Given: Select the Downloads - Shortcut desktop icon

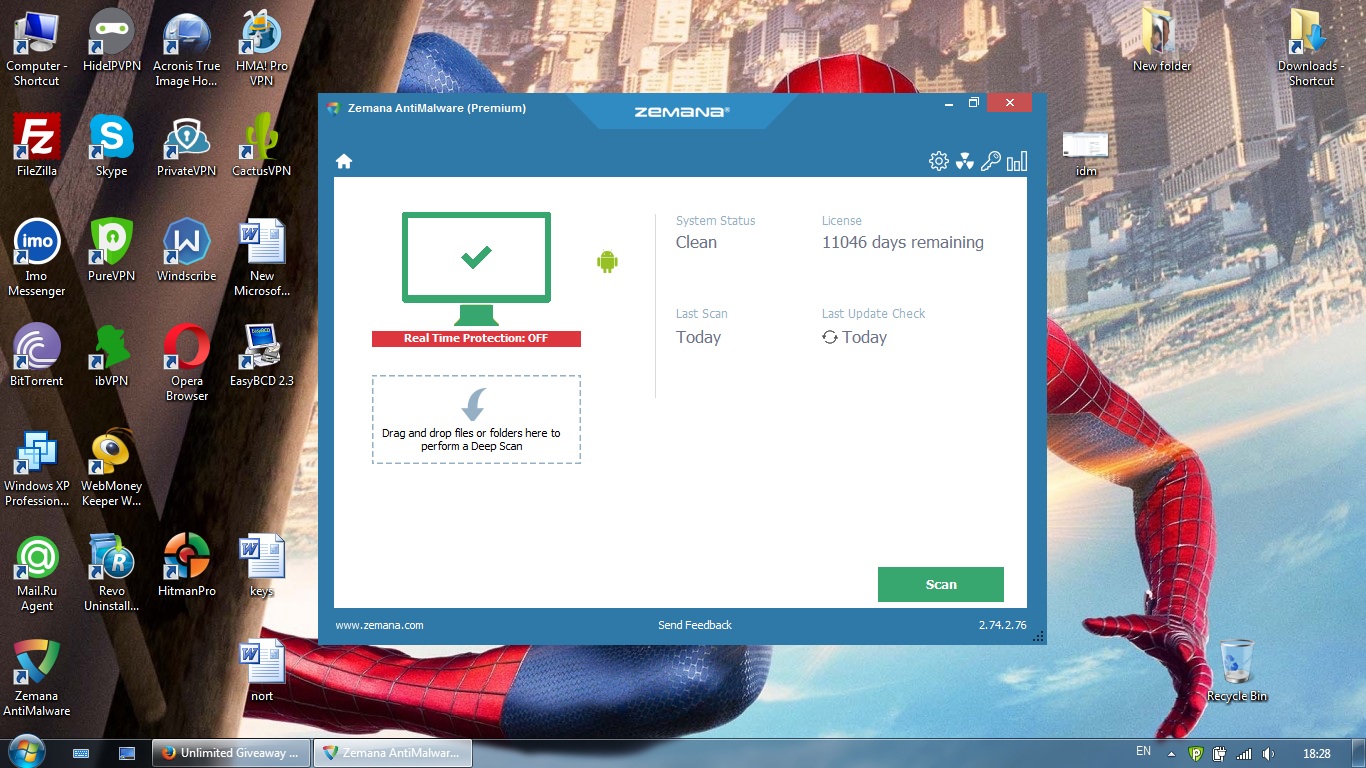Looking at the screenshot, I should coord(1312,48).
